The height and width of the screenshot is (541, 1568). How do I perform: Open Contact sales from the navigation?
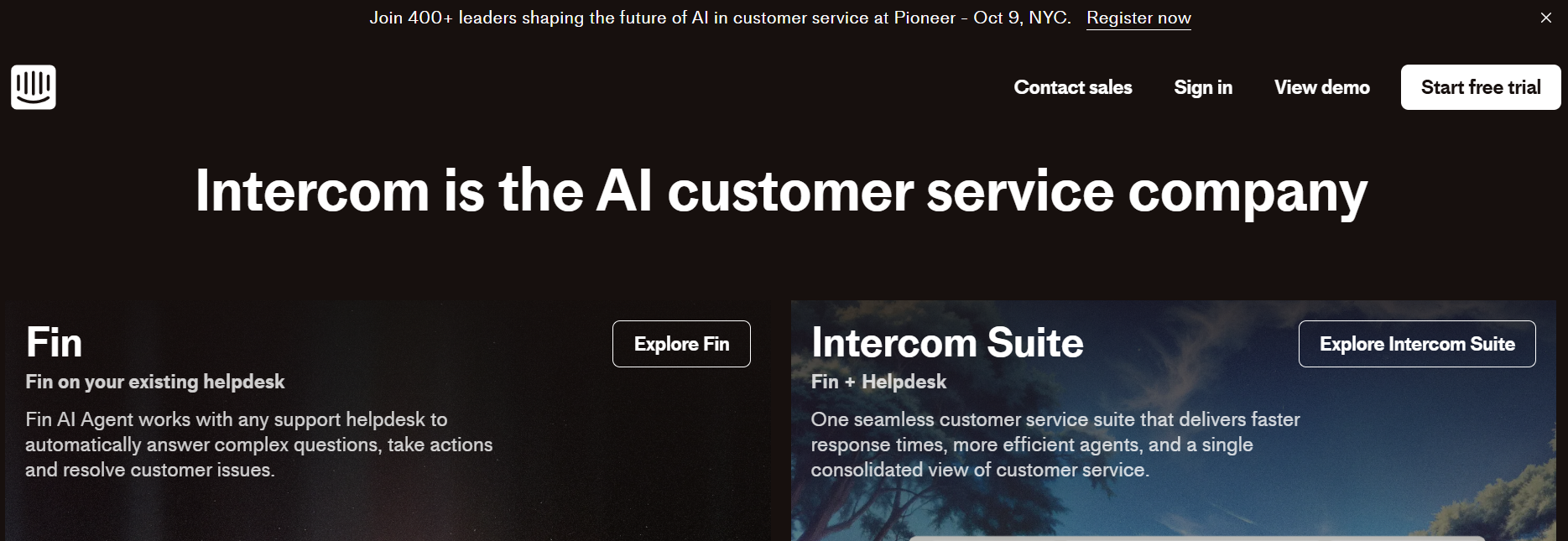click(x=1072, y=87)
